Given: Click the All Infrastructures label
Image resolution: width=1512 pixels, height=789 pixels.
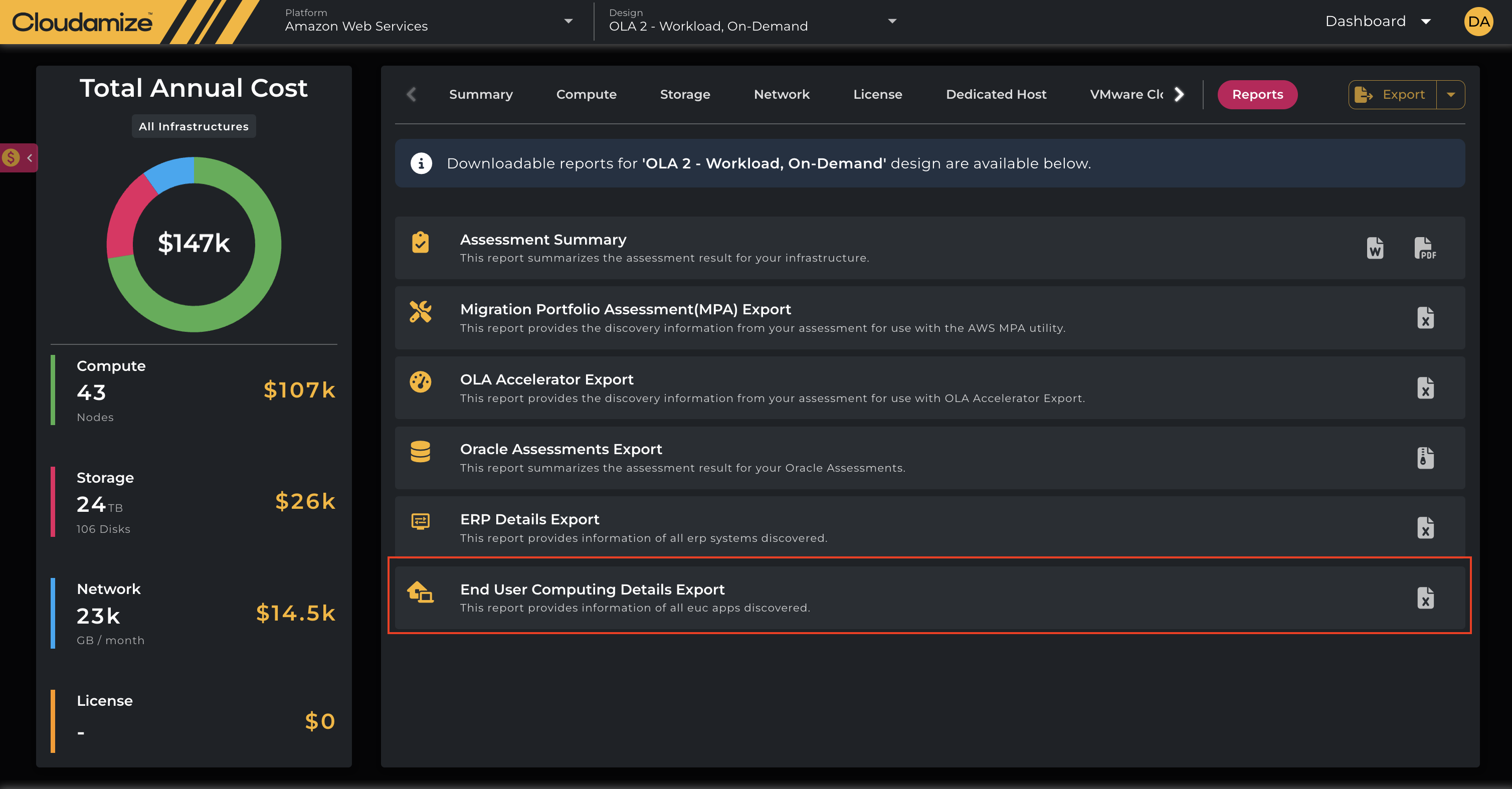Looking at the screenshot, I should (x=194, y=126).
